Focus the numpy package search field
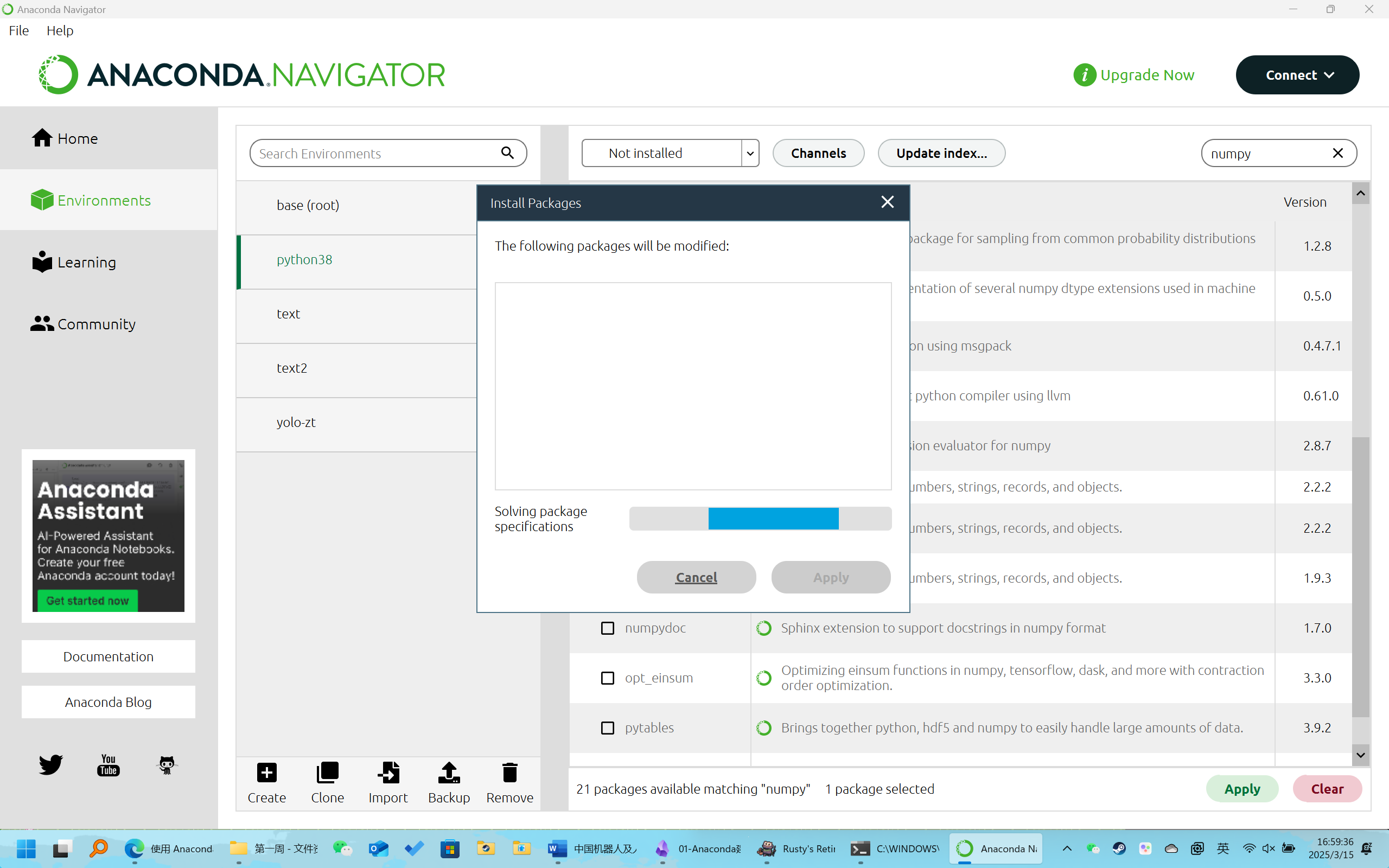Viewport: 1389px width, 868px height. pos(1279,154)
